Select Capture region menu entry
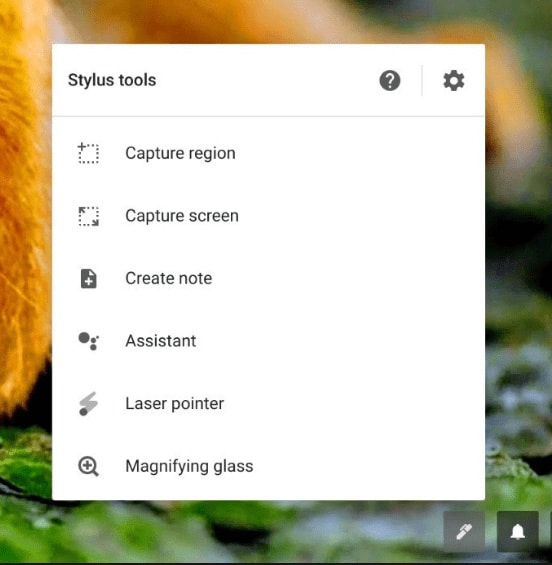This screenshot has width=552, height=565. click(268, 153)
